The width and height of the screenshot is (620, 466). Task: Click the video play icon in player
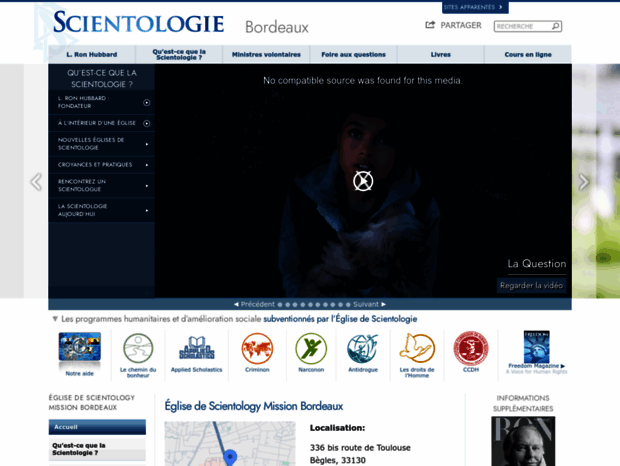coord(363,181)
